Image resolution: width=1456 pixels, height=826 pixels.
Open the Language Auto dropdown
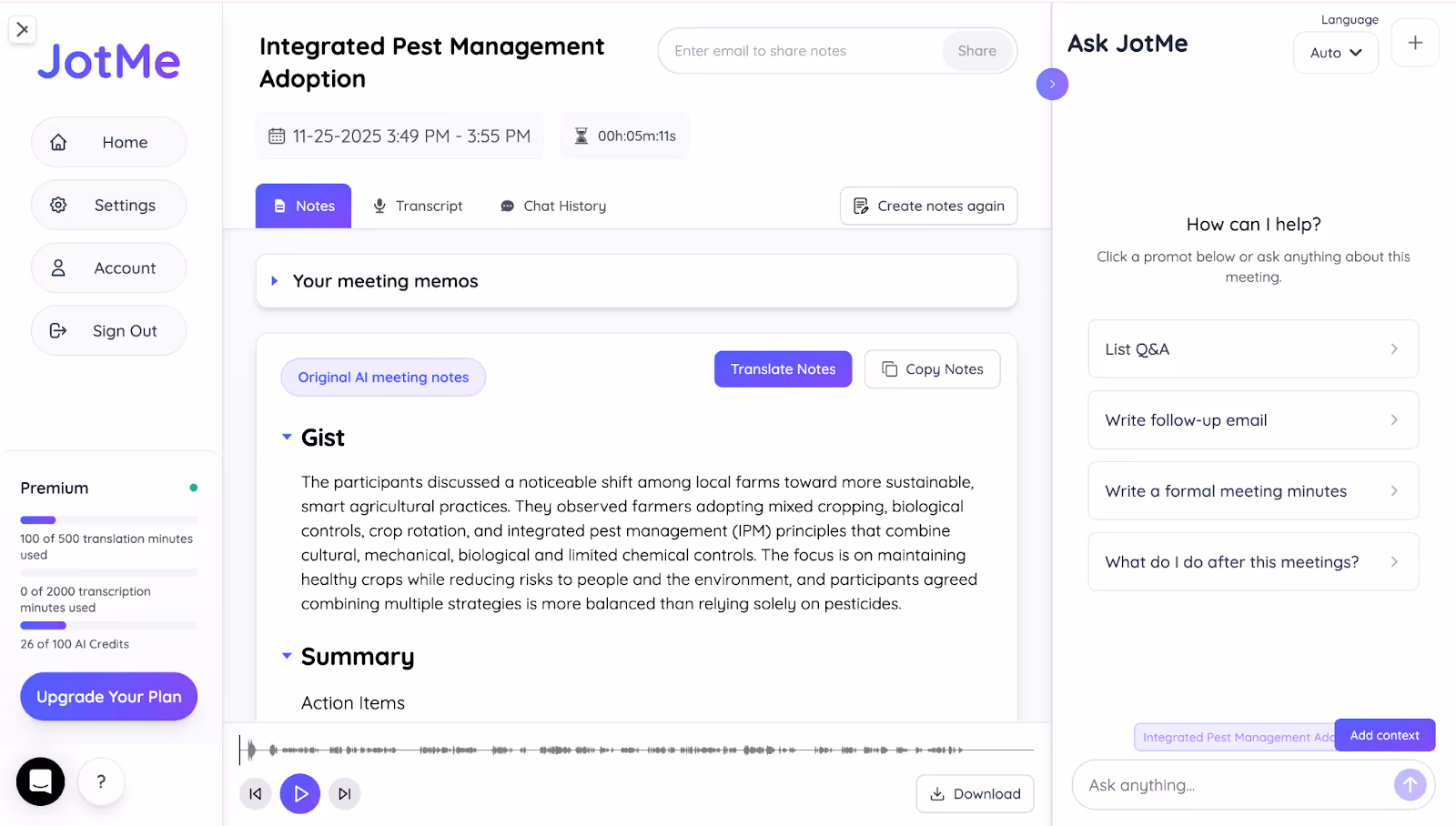(1335, 53)
